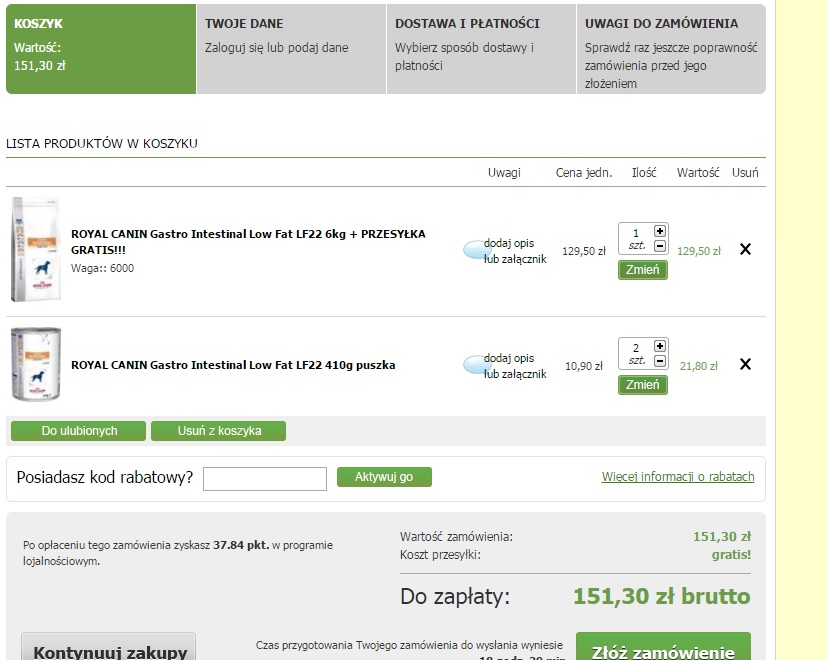Screen dimensions: 828x660
Task: Click comment bubble icon for 6kg product
Action: [x=474, y=250]
